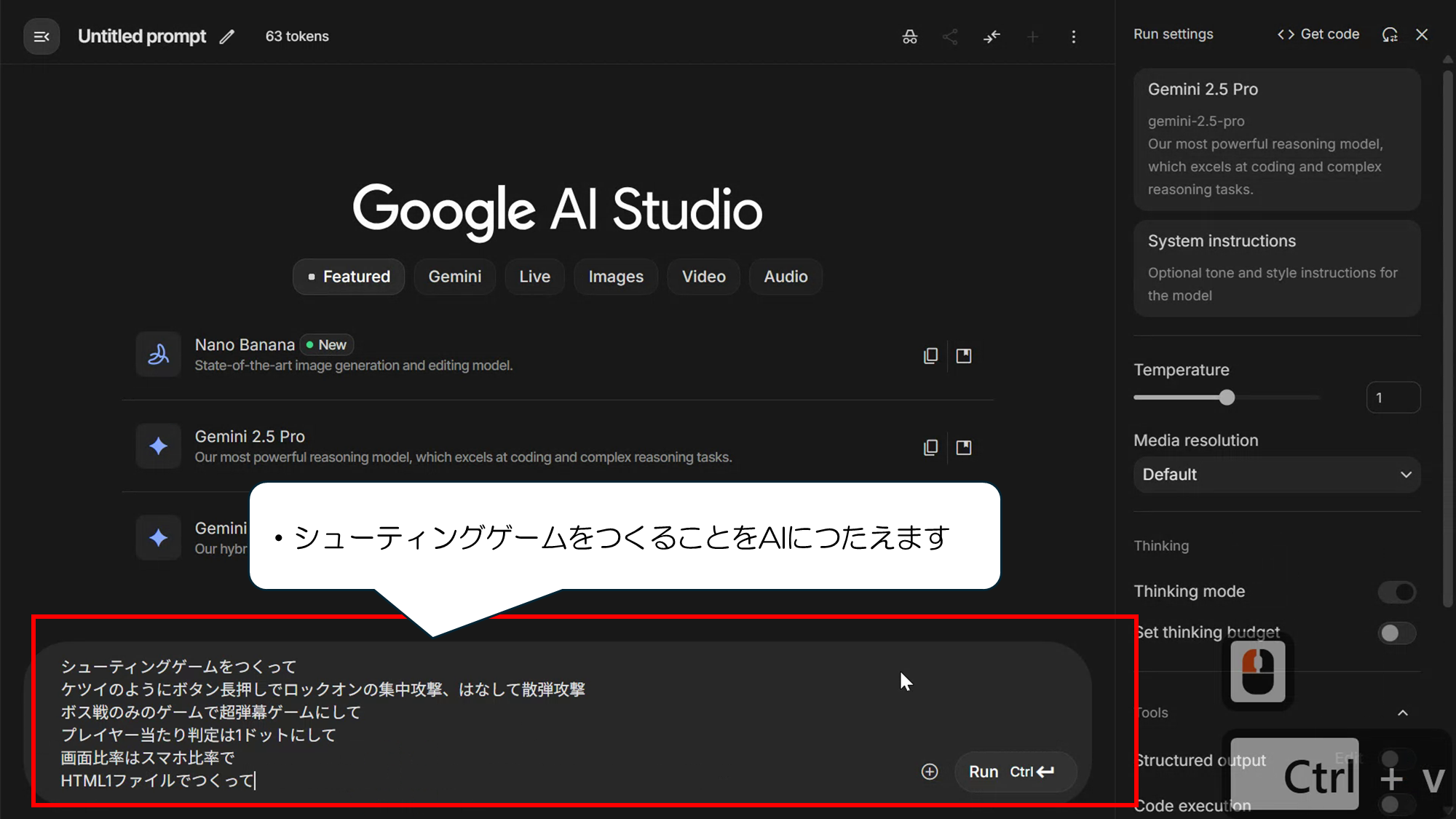
Task: Open the three-dot more options menu
Action: tap(1073, 36)
